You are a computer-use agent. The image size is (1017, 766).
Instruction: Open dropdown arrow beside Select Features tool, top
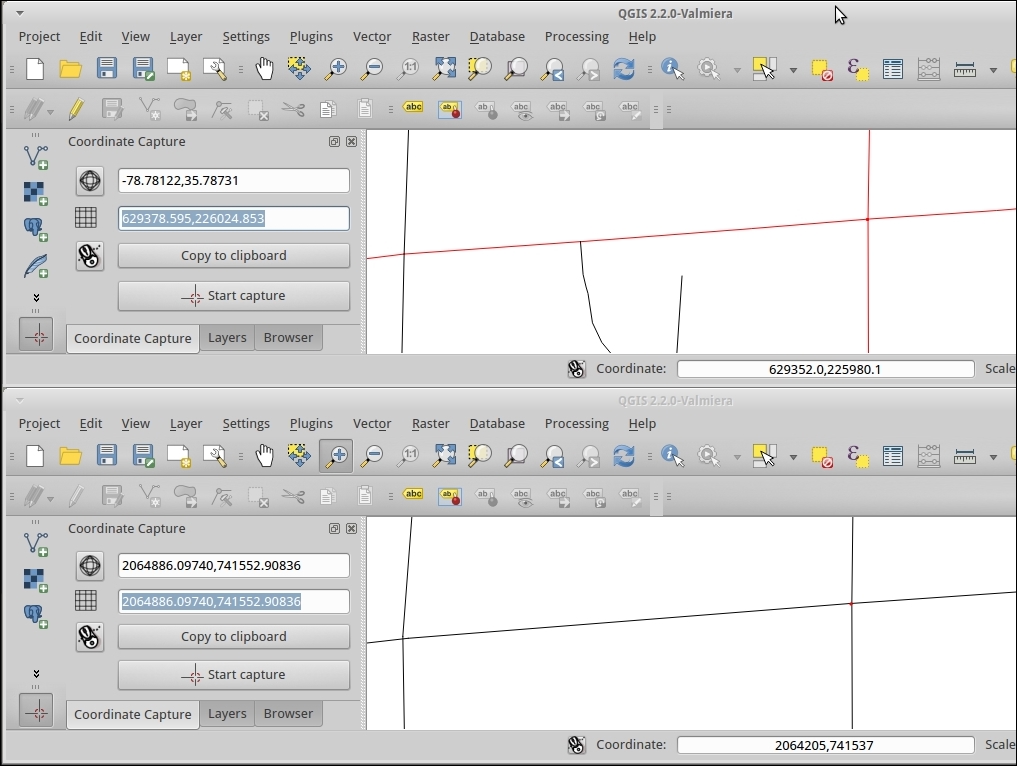(793, 70)
